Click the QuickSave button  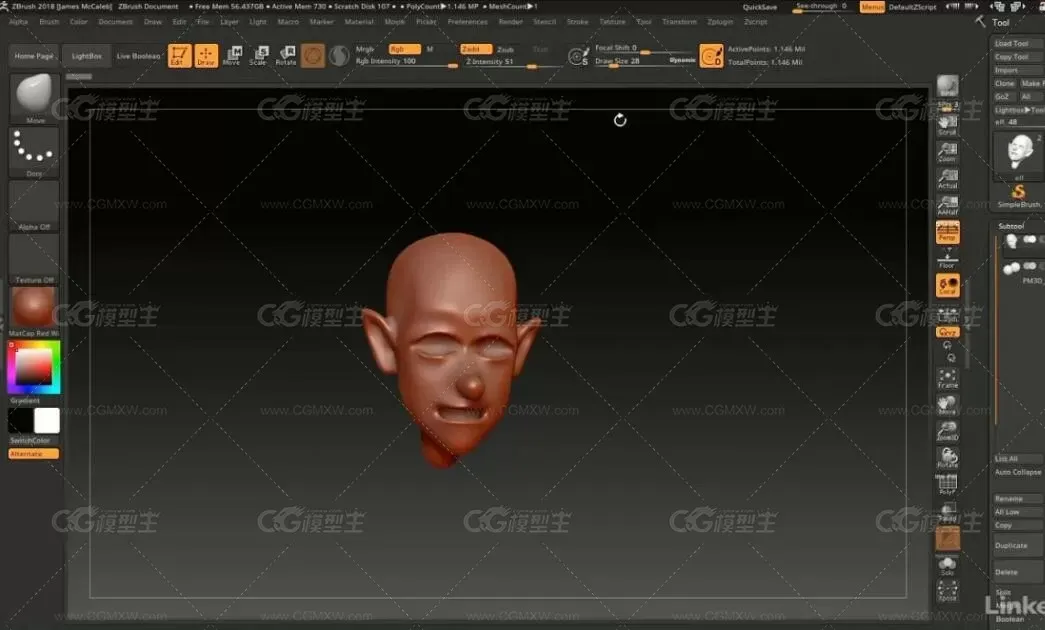click(760, 7)
